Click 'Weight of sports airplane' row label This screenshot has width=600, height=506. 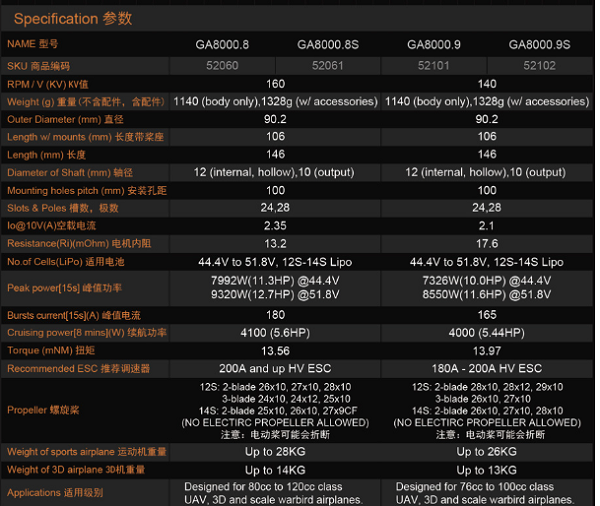[x=87, y=452]
